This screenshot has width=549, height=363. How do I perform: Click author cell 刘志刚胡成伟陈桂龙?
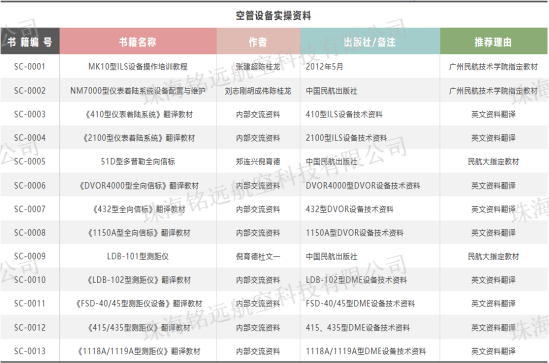pos(258,91)
